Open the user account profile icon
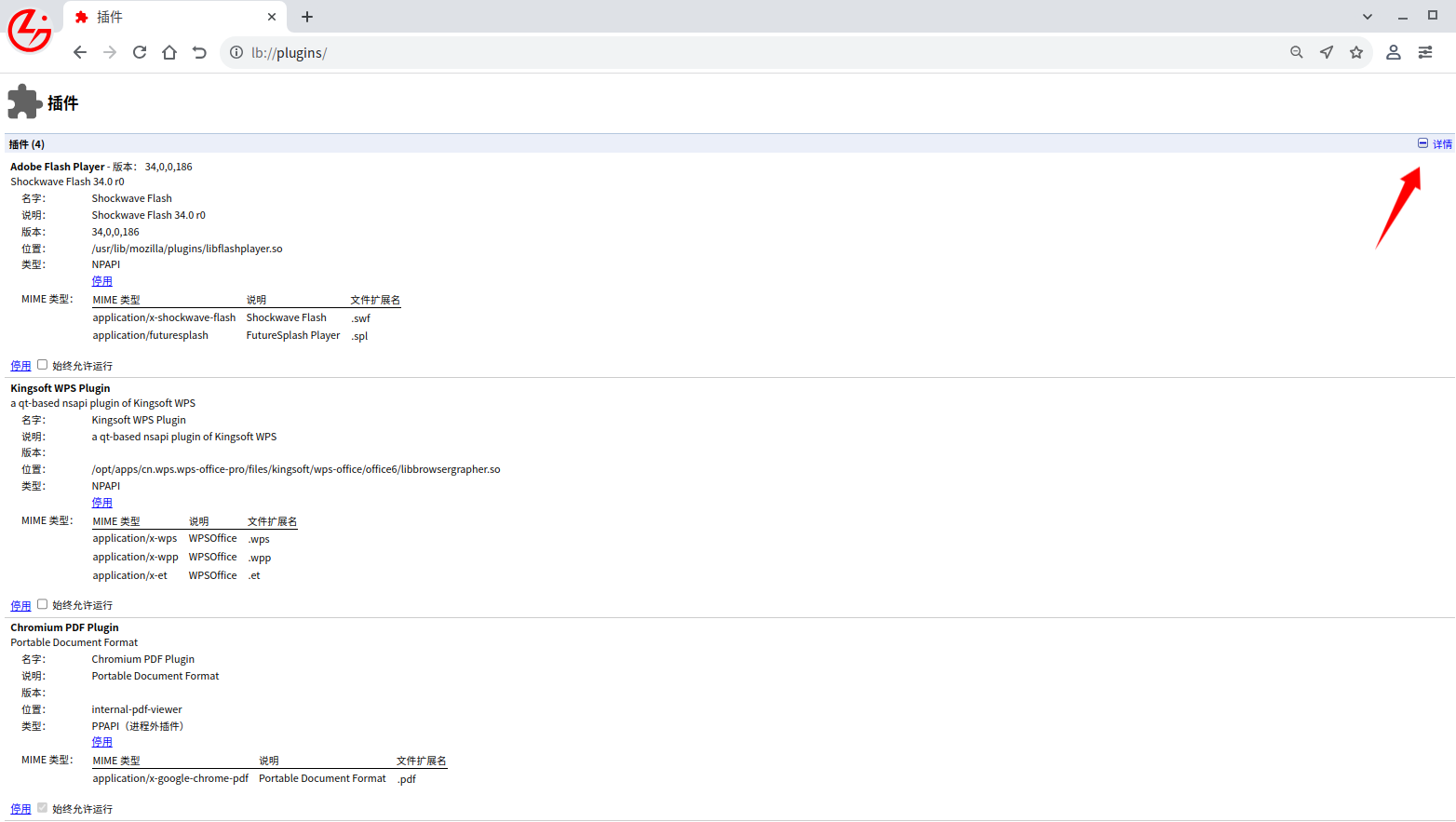 tap(1394, 52)
